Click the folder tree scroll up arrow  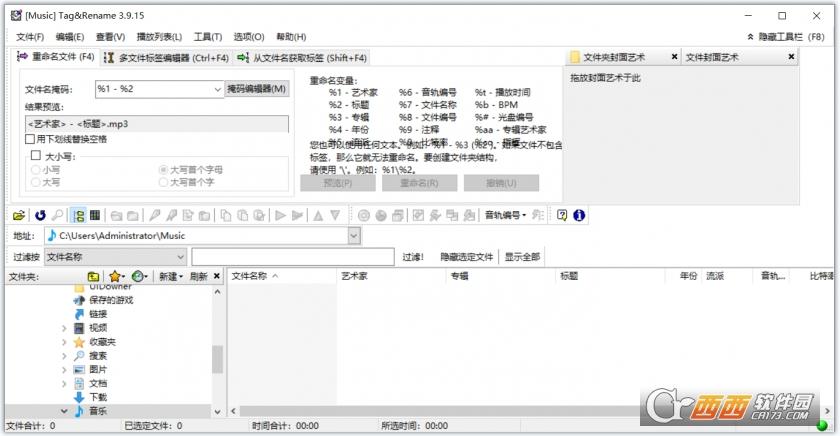coord(217,292)
